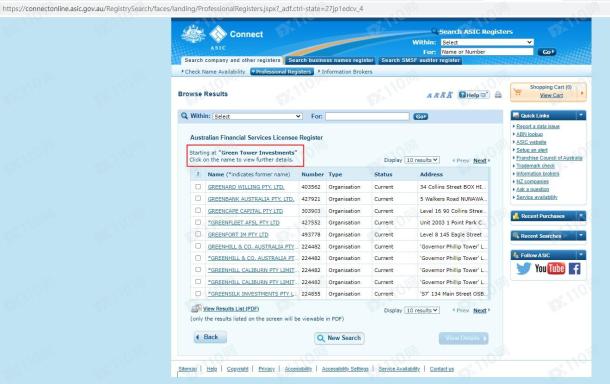
Task: Click the printer icon beside Help
Action: point(498,95)
